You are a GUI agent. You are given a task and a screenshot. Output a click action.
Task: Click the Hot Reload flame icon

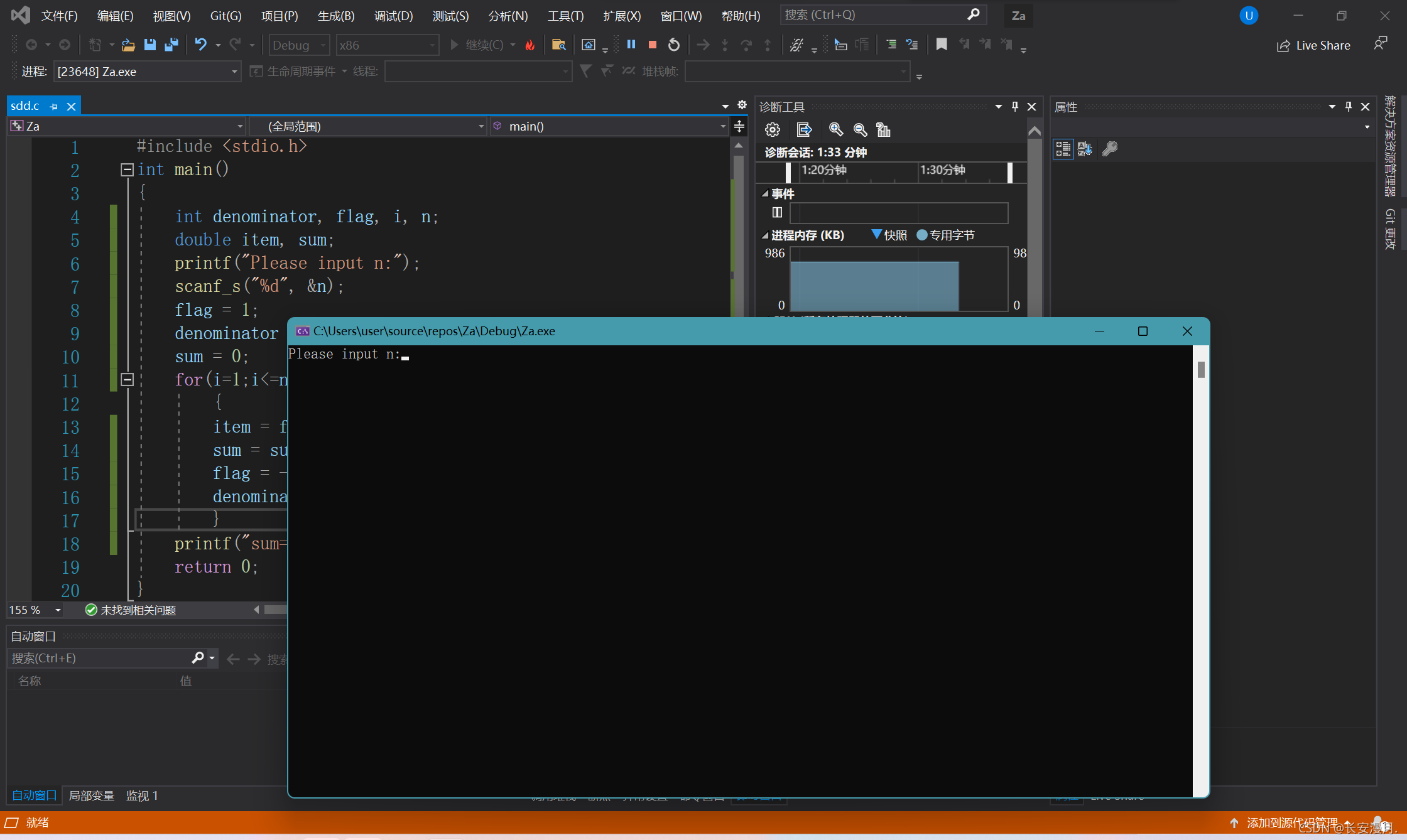(x=530, y=45)
